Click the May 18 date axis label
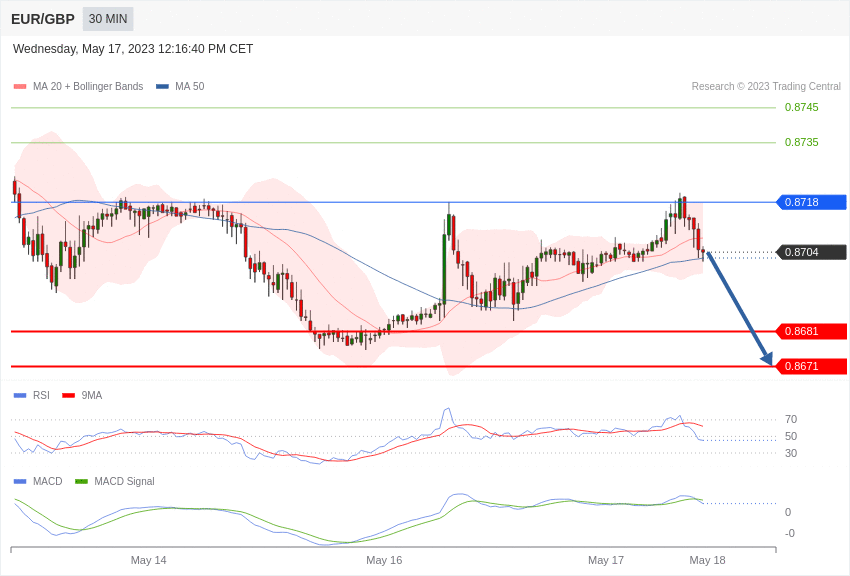Image resolution: width=850 pixels, height=576 pixels. coord(707,560)
